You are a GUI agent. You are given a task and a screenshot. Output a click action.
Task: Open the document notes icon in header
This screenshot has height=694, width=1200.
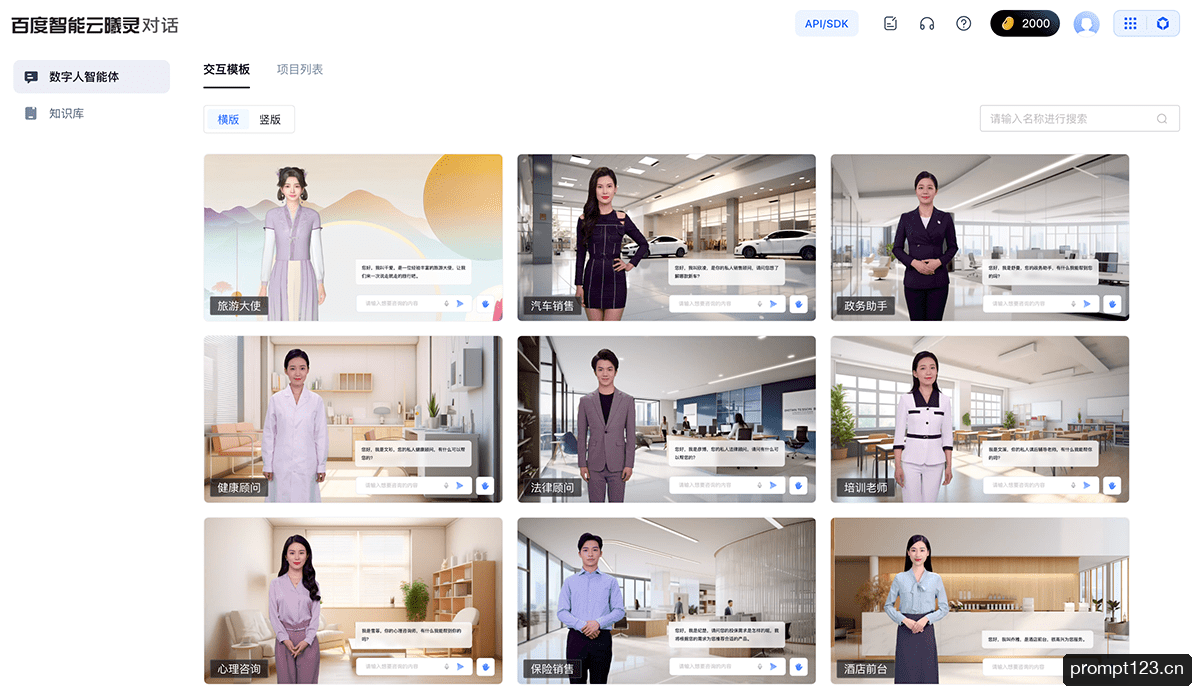(x=890, y=24)
